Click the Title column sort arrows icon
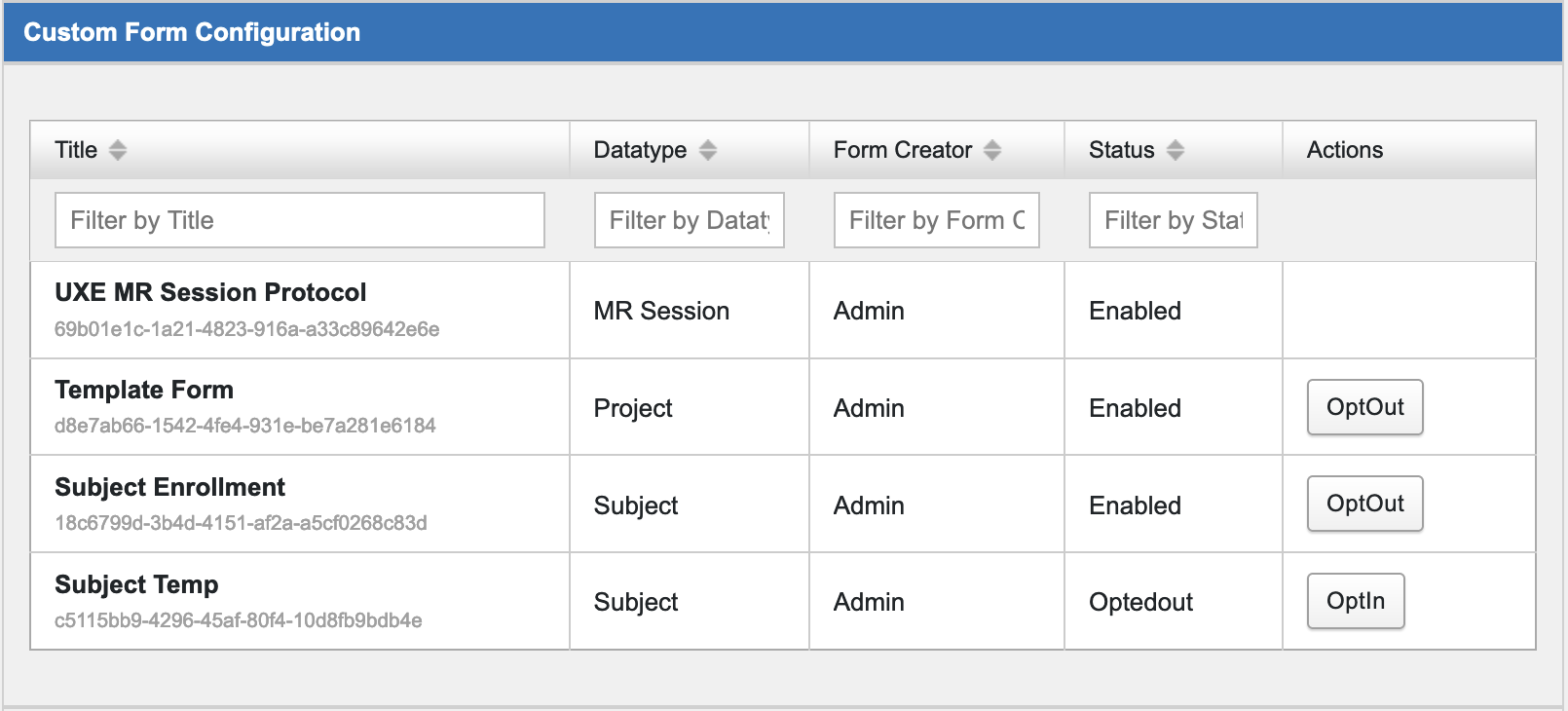Viewport: 1568px width, 711px height. [118, 150]
